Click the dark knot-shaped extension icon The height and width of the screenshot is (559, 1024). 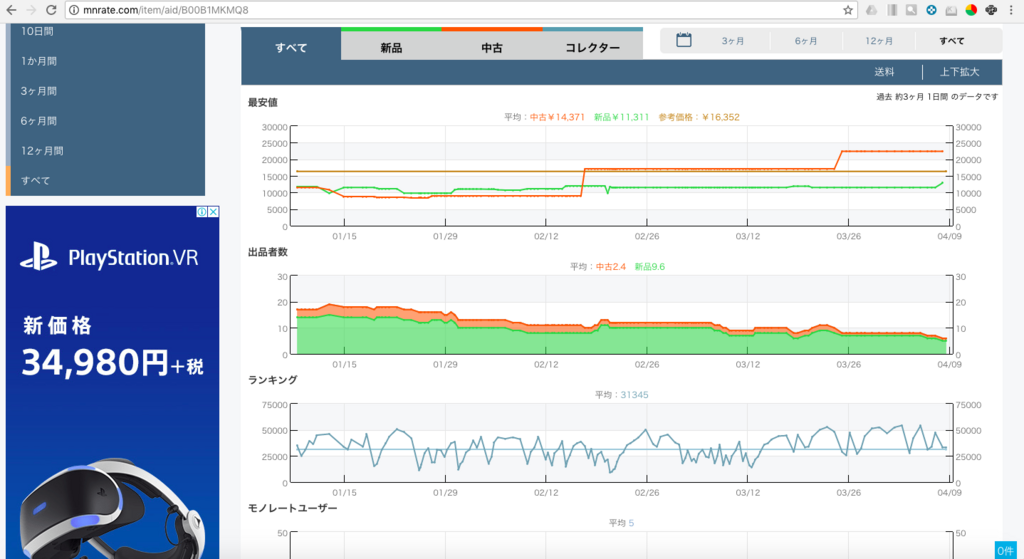coord(991,10)
